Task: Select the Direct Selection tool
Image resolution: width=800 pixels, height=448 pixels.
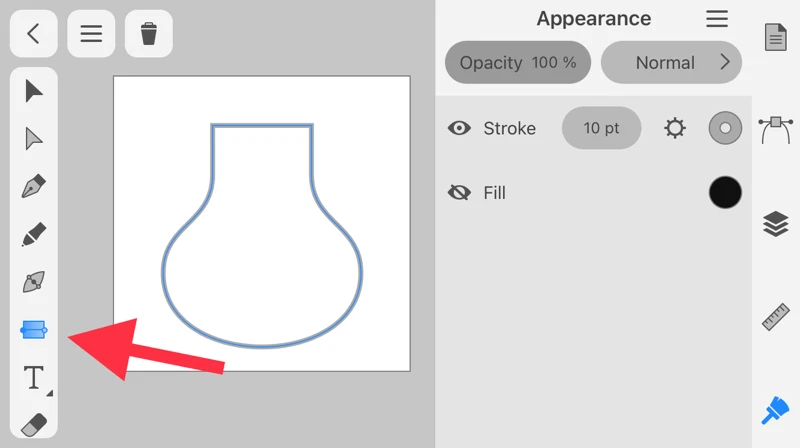Action: point(34,139)
